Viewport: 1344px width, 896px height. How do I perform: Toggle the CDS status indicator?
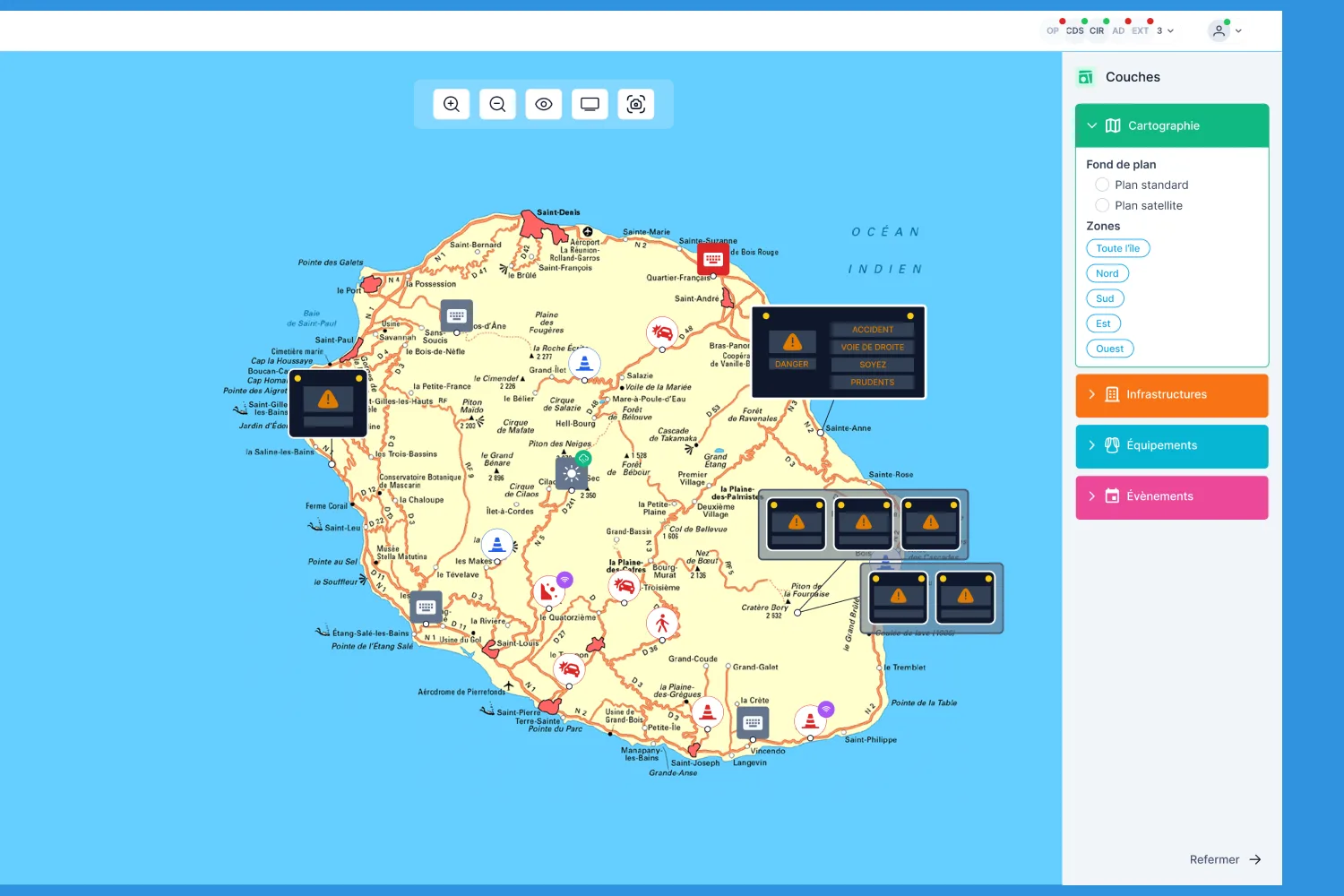(1075, 30)
